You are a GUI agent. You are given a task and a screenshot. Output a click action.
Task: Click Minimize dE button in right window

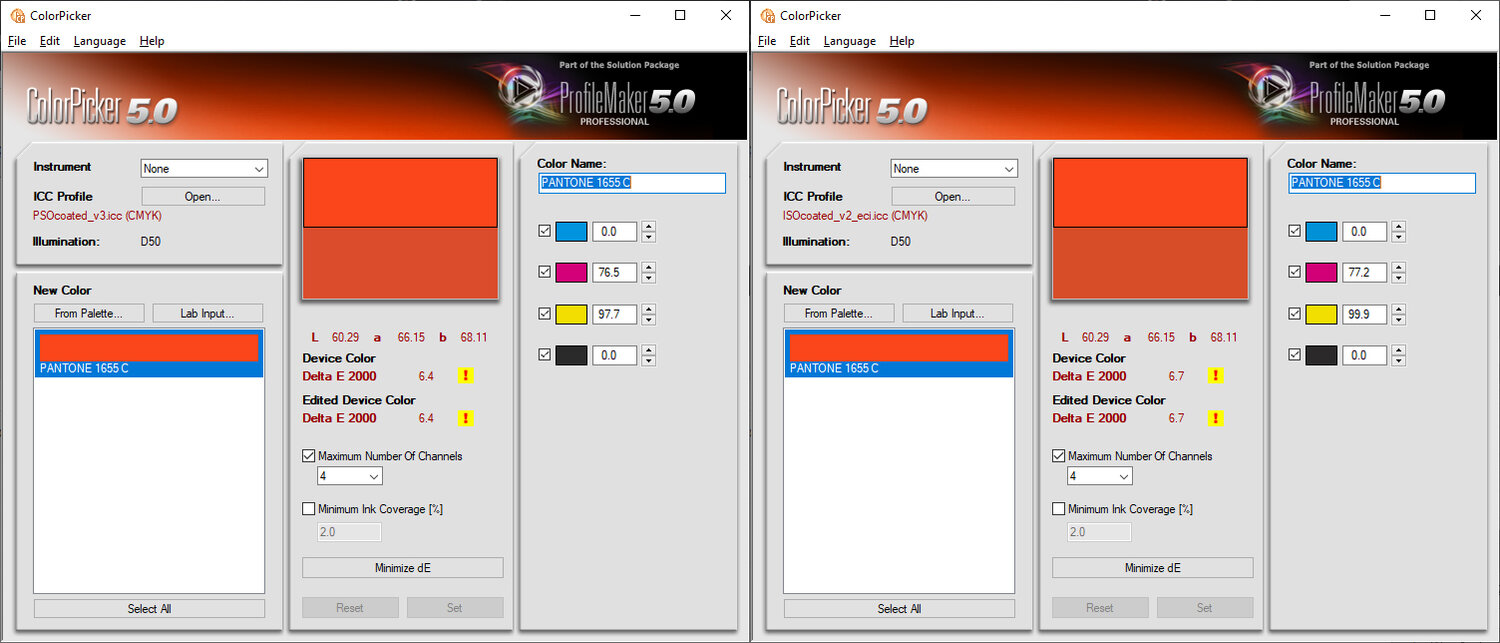pyautogui.click(x=1152, y=568)
